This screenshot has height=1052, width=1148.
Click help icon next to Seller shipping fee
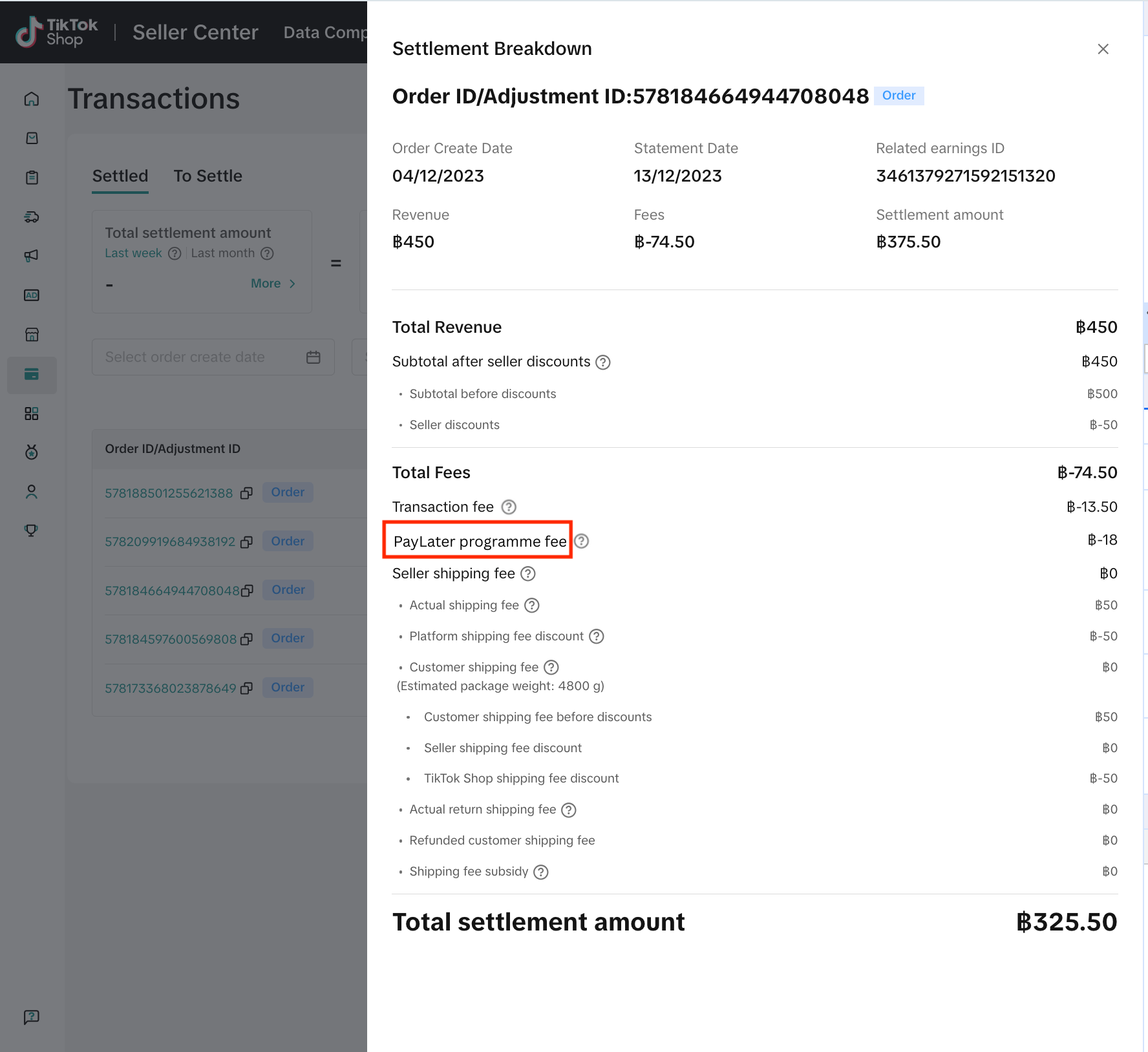click(x=528, y=574)
